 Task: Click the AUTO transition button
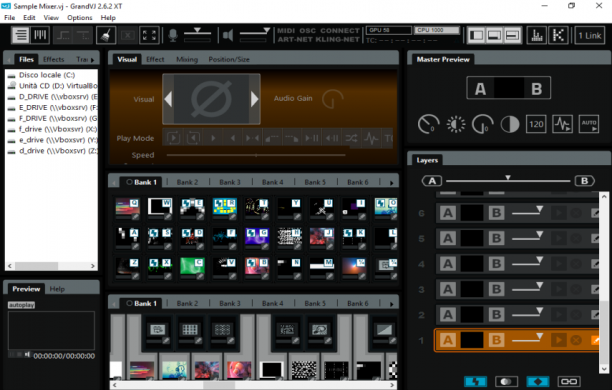click(589, 124)
